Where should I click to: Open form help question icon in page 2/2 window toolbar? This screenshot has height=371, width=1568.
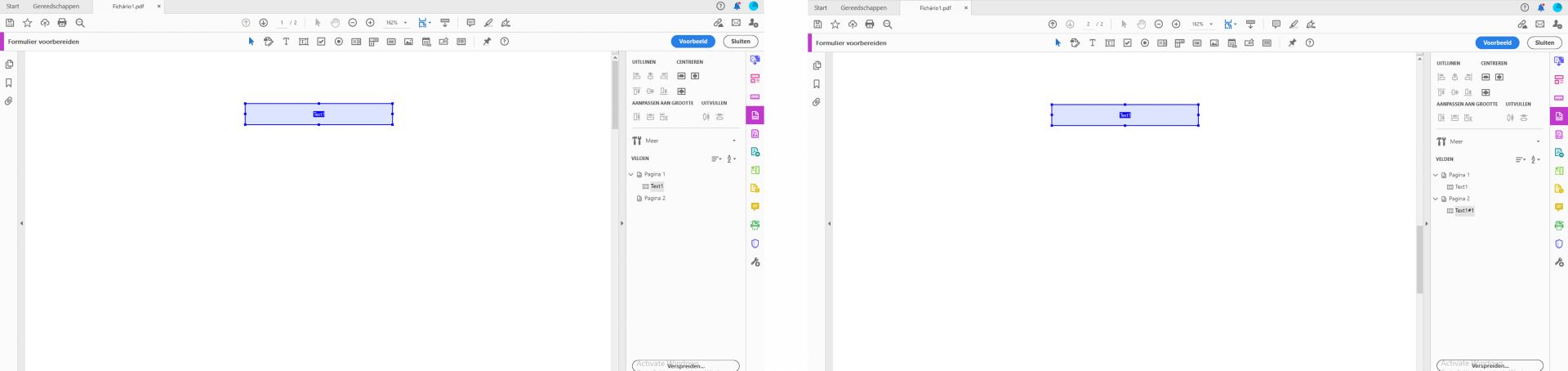(x=1310, y=42)
